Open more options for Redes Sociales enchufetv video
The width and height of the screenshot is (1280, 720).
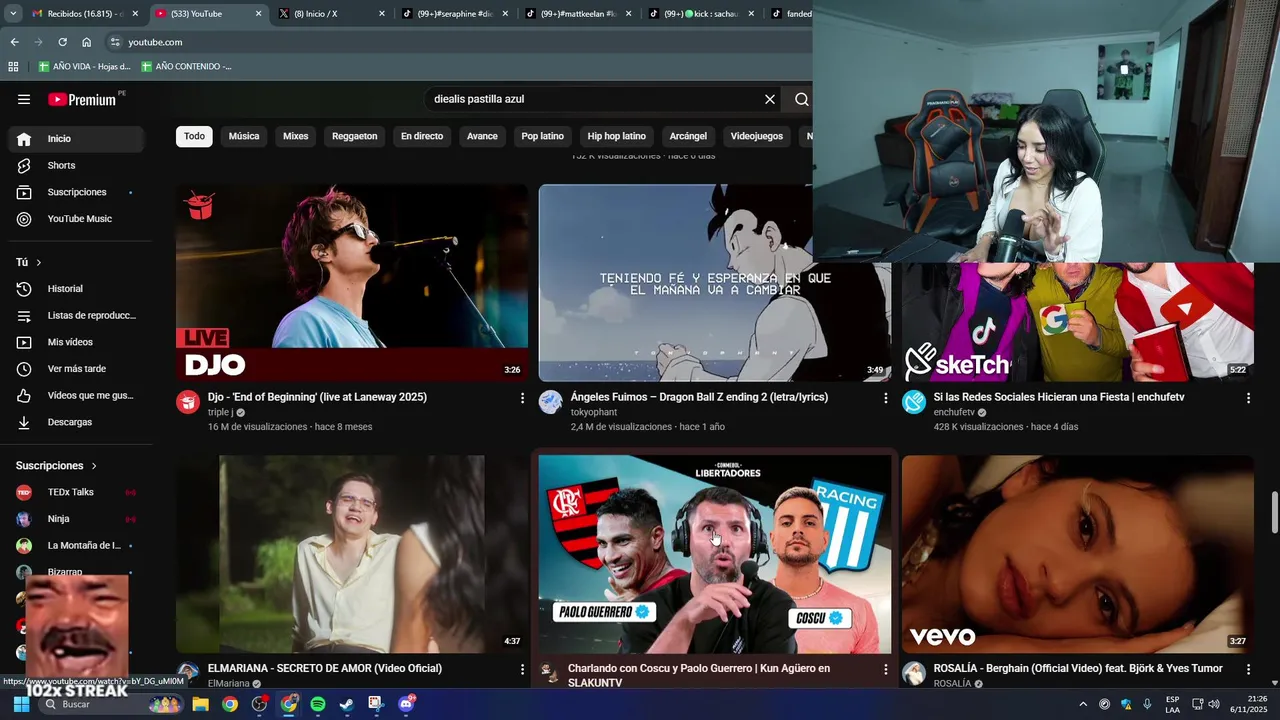tap(1248, 398)
